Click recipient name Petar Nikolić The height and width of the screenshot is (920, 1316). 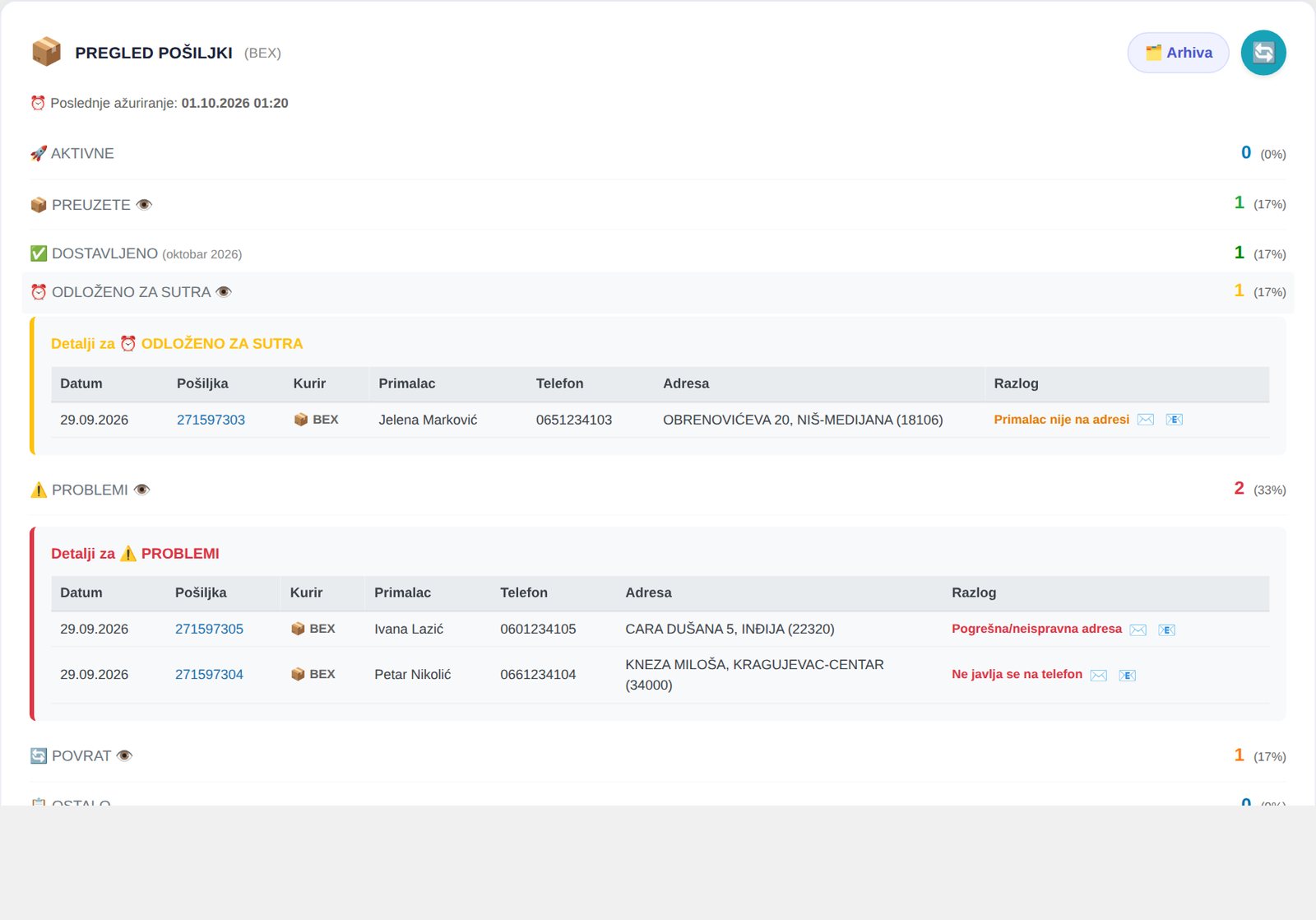pos(413,674)
